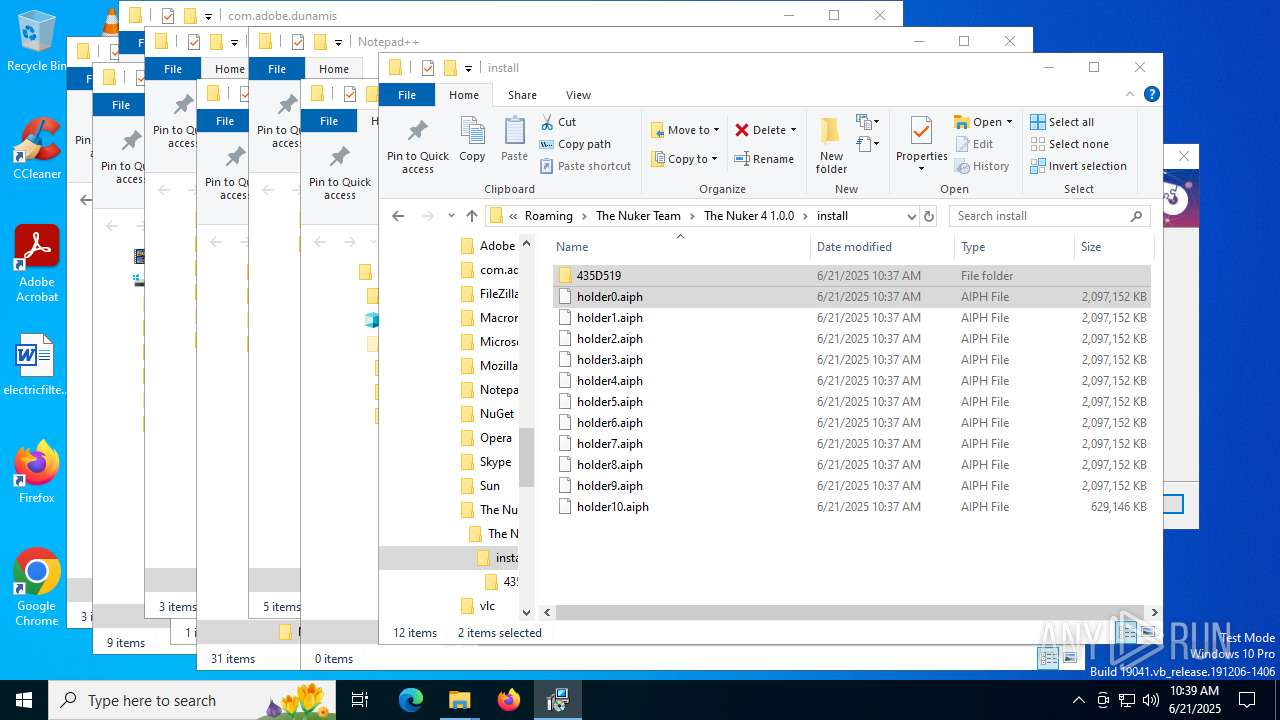Image resolution: width=1280 pixels, height=720 pixels.
Task: Open Quick Access Toolbar customize dropdown
Action: point(468,69)
